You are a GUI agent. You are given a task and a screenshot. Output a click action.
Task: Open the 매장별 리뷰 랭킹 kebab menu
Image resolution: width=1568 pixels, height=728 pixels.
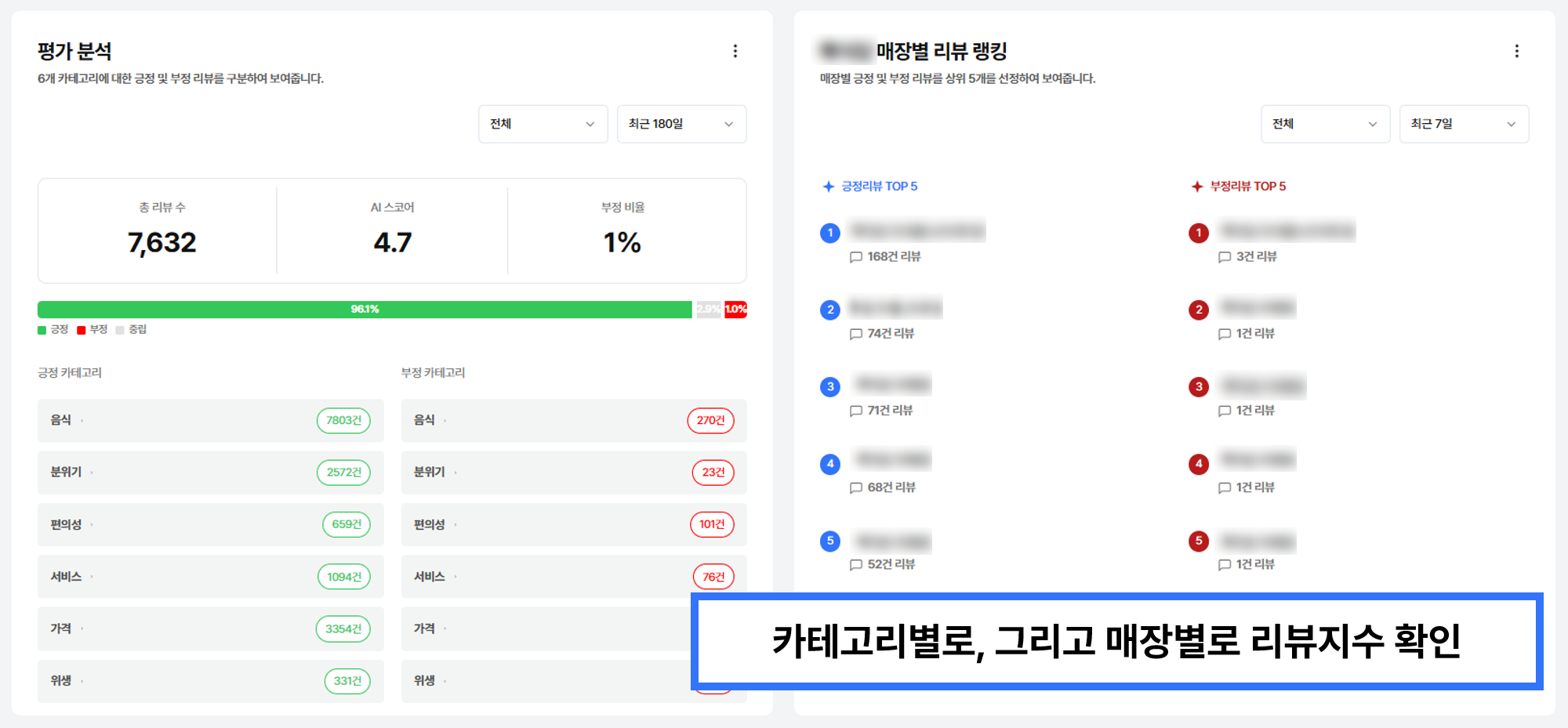coord(1516,51)
